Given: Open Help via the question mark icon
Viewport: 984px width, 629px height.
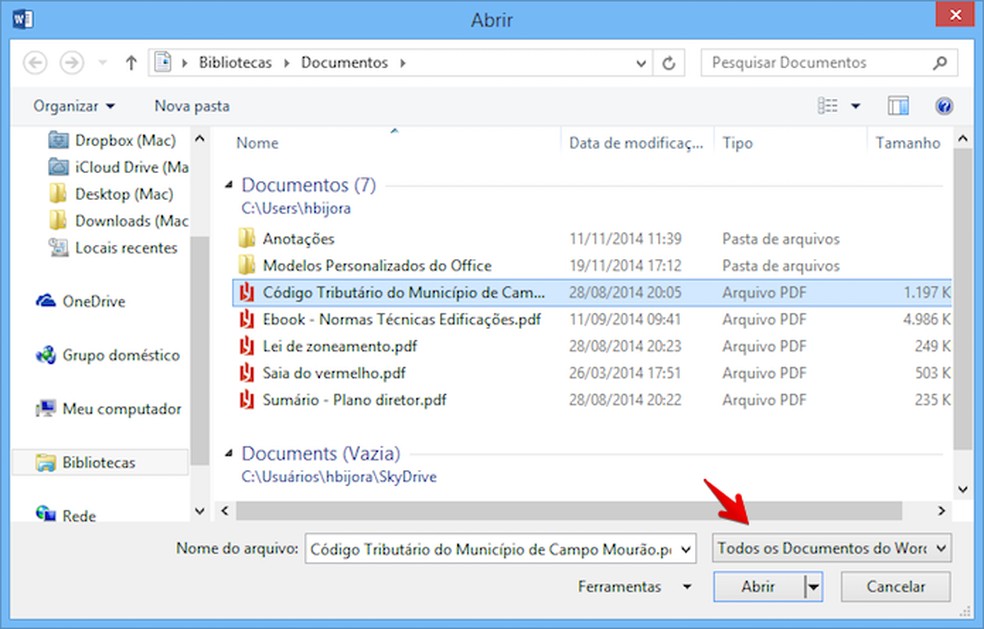Looking at the screenshot, I should tap(944, 105).
